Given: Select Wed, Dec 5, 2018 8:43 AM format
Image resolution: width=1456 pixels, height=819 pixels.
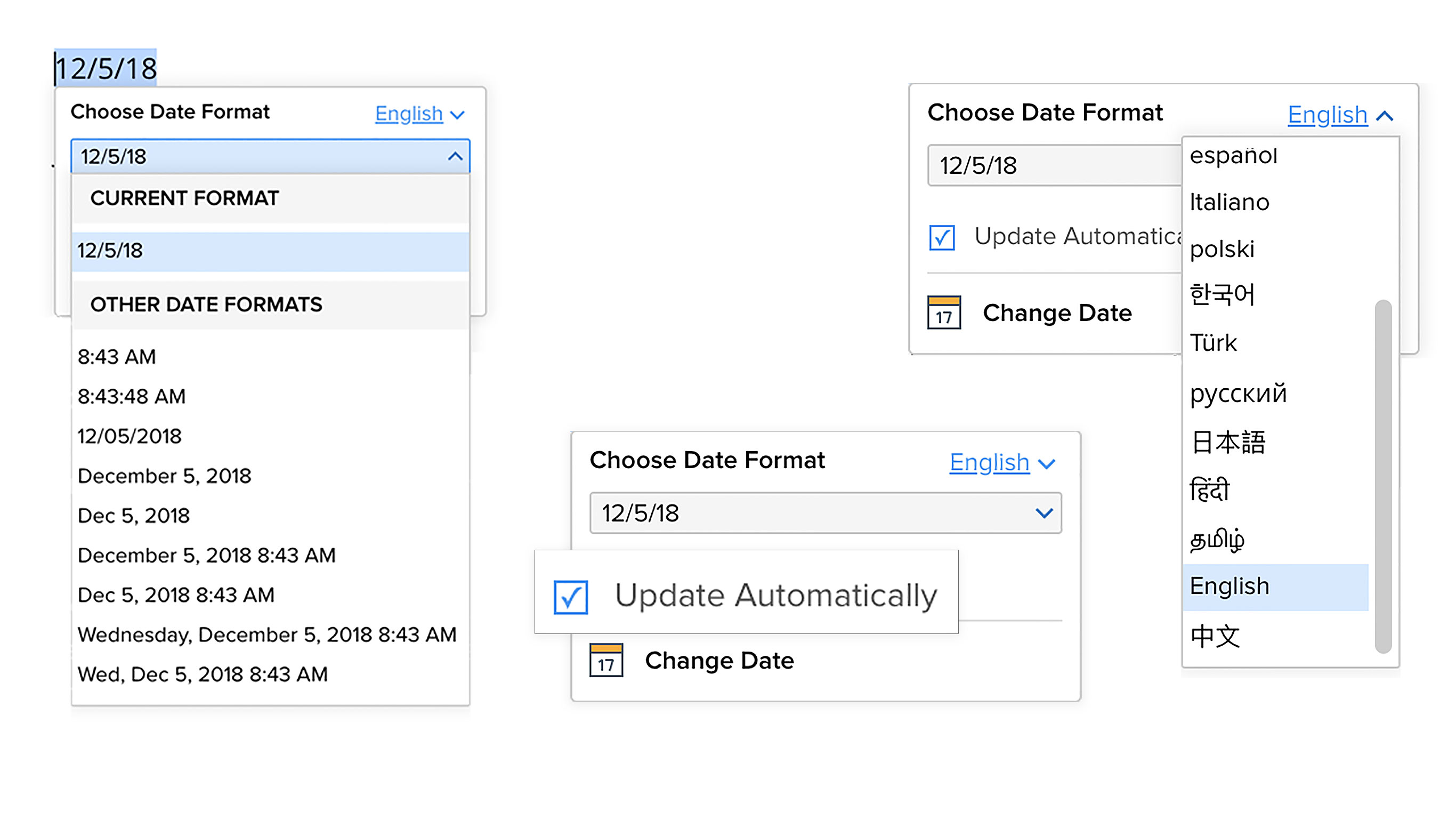Looking at the screenshot, I should pos(203,674).
